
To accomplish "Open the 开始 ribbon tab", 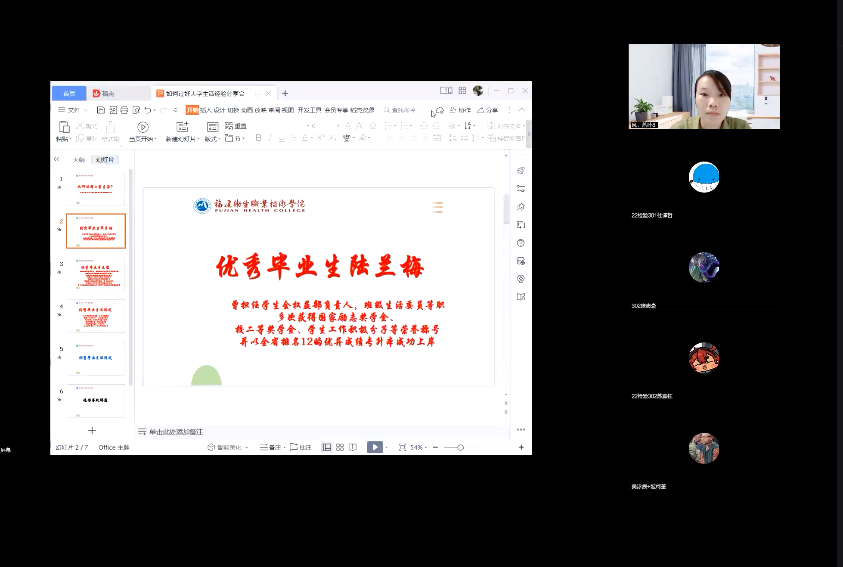I will tap(191, 110).
